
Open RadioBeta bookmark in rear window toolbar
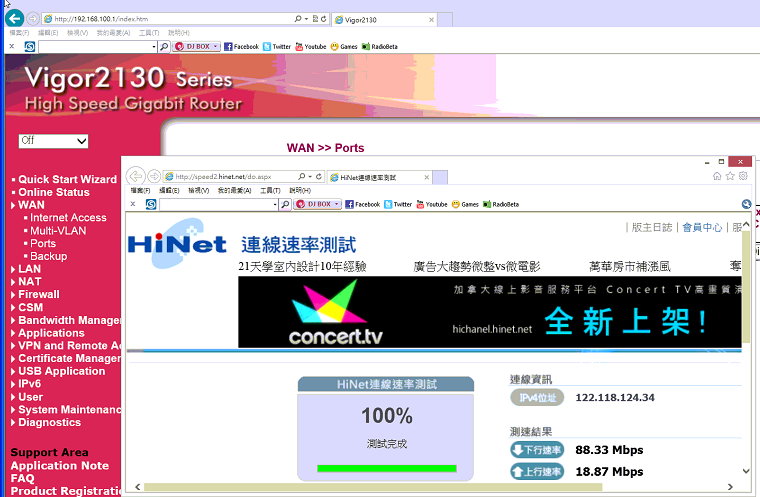click(380, 47)
